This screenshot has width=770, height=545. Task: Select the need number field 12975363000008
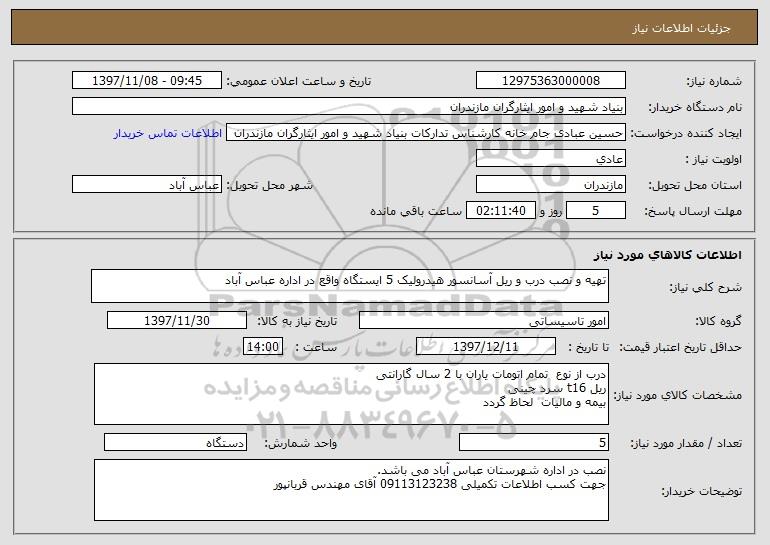pos(550,81)
